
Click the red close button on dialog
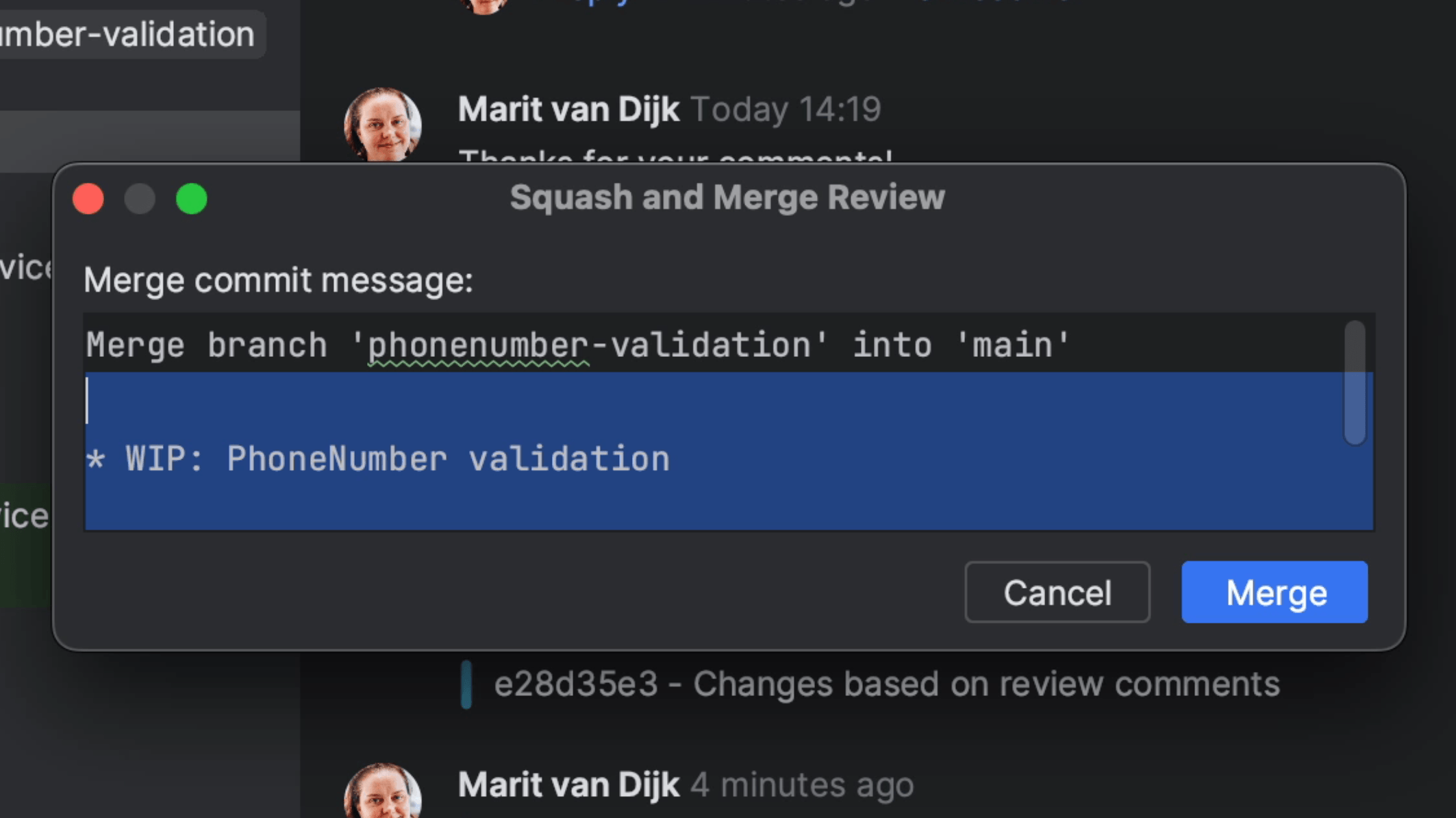coord(88,199)
